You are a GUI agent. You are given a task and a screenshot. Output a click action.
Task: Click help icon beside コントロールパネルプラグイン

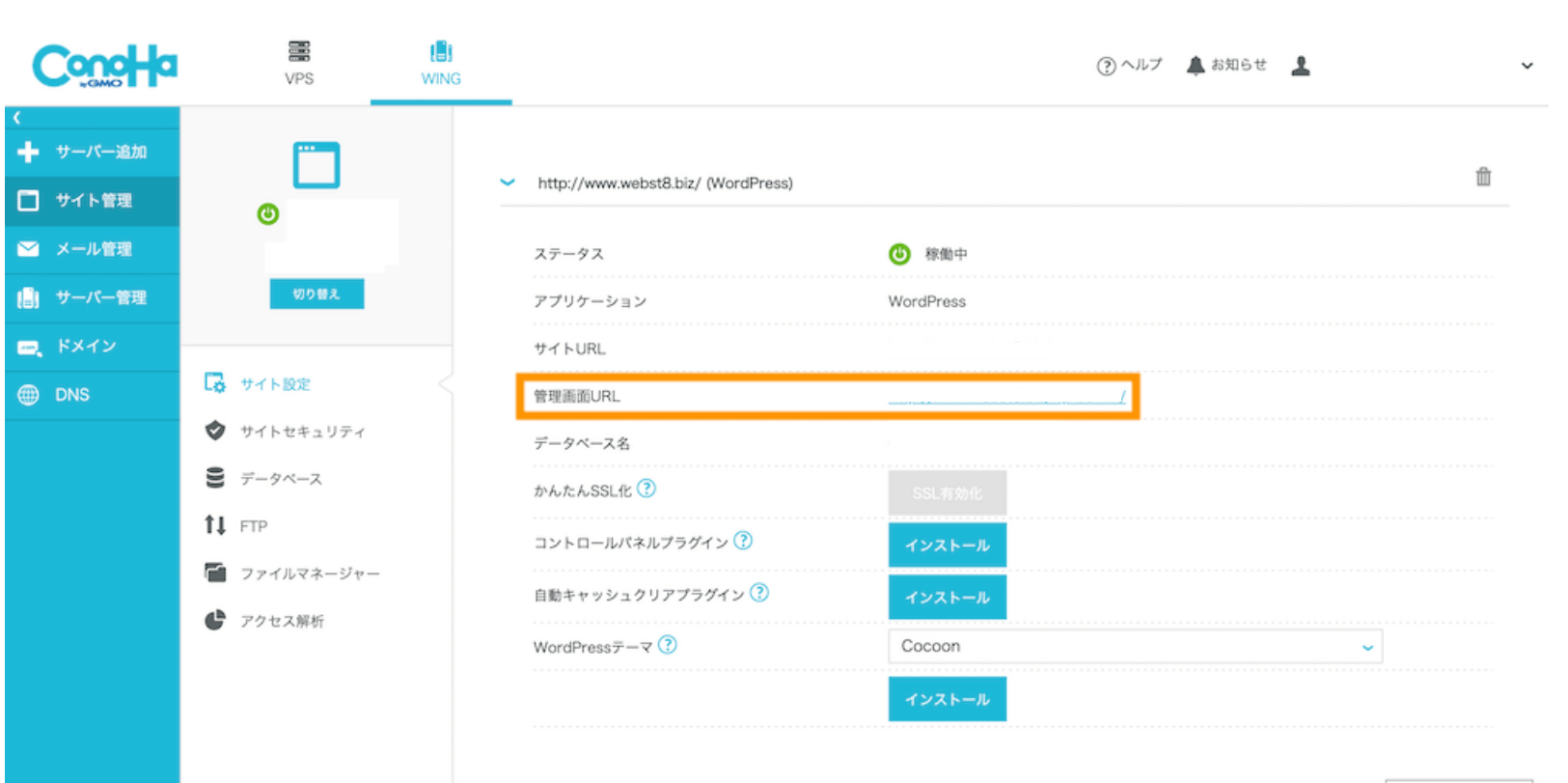tap(743, 541)
